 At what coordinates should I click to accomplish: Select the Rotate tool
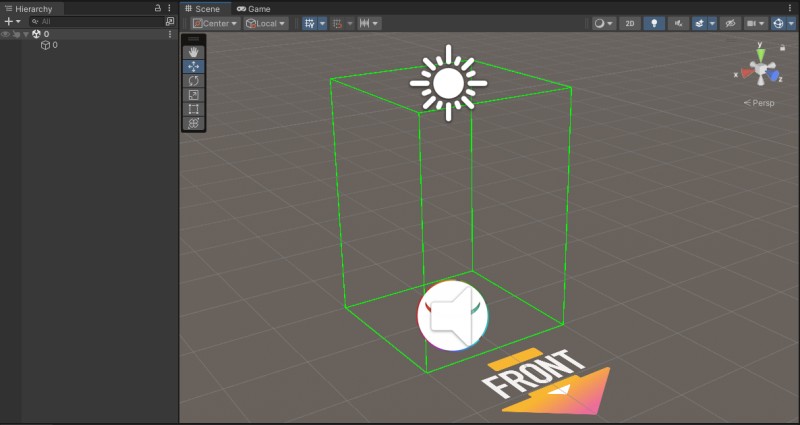pyautogui.click(x=194, y=80)
